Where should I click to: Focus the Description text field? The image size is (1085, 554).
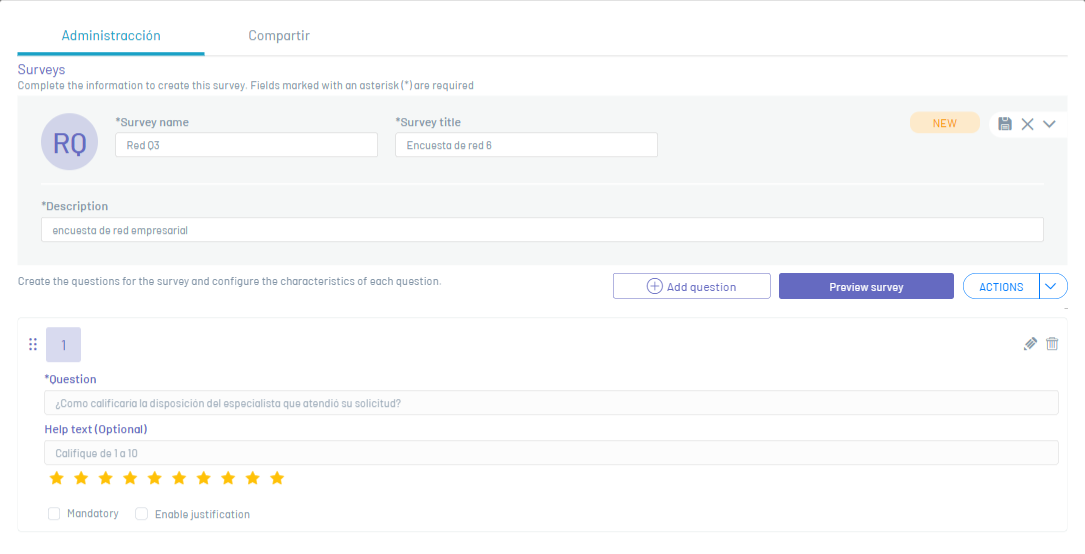(542, 230)
